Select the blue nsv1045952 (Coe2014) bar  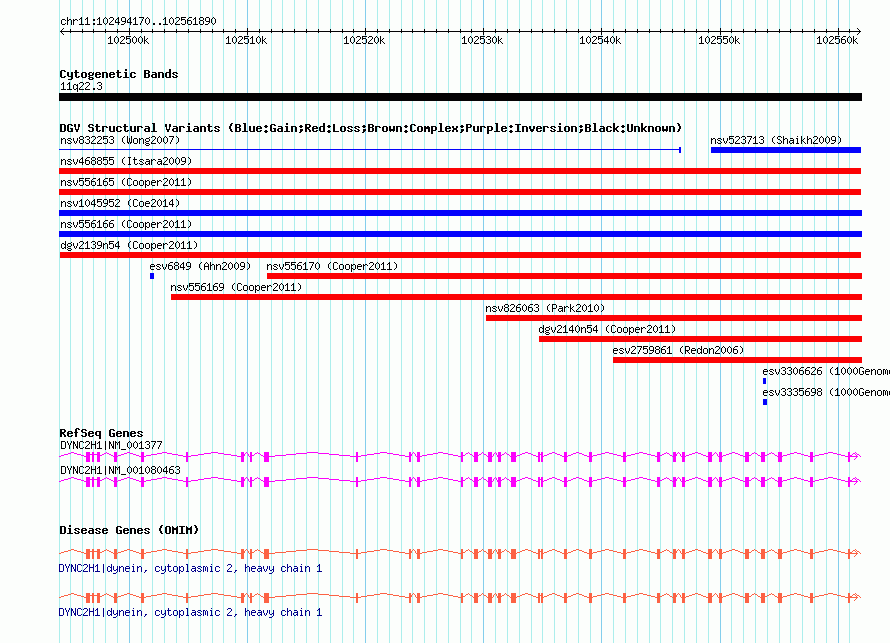point(460,213)
